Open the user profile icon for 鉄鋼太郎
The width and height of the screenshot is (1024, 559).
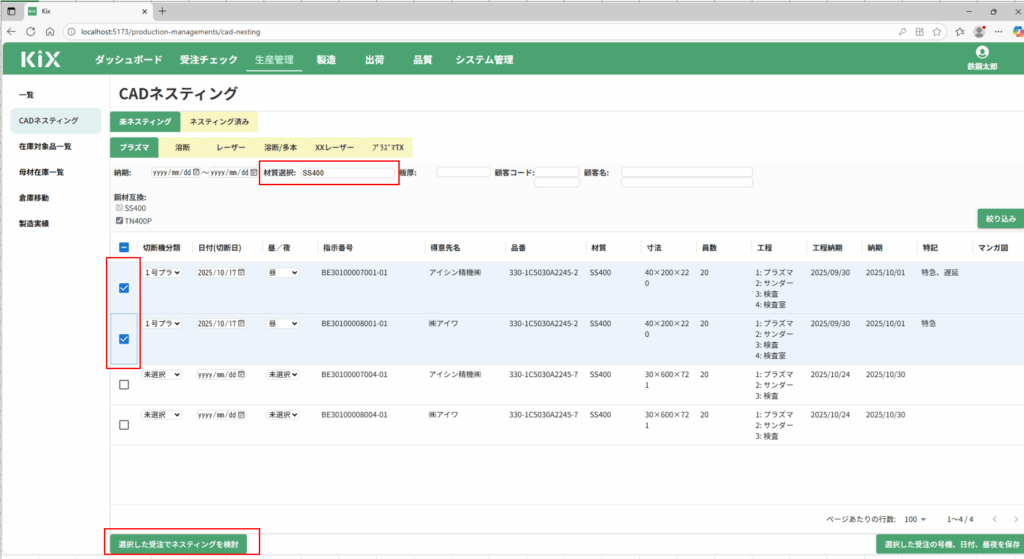(x=981, y=52)
